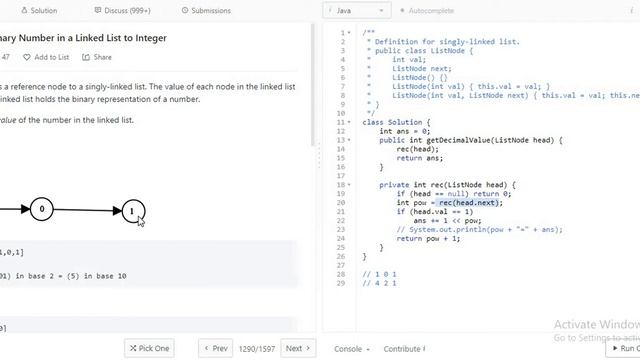
Task: Open the Solution tab
Action: click(39, 11)
